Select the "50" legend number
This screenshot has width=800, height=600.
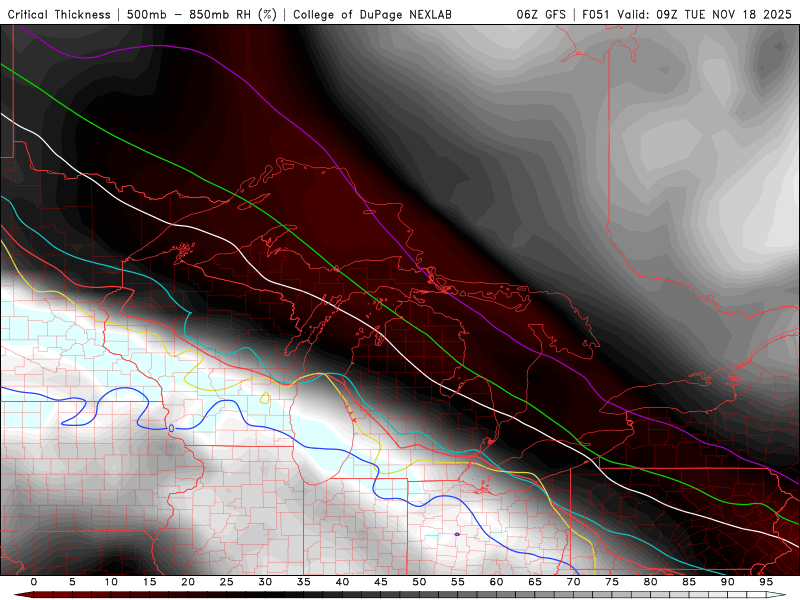(419, 582)
